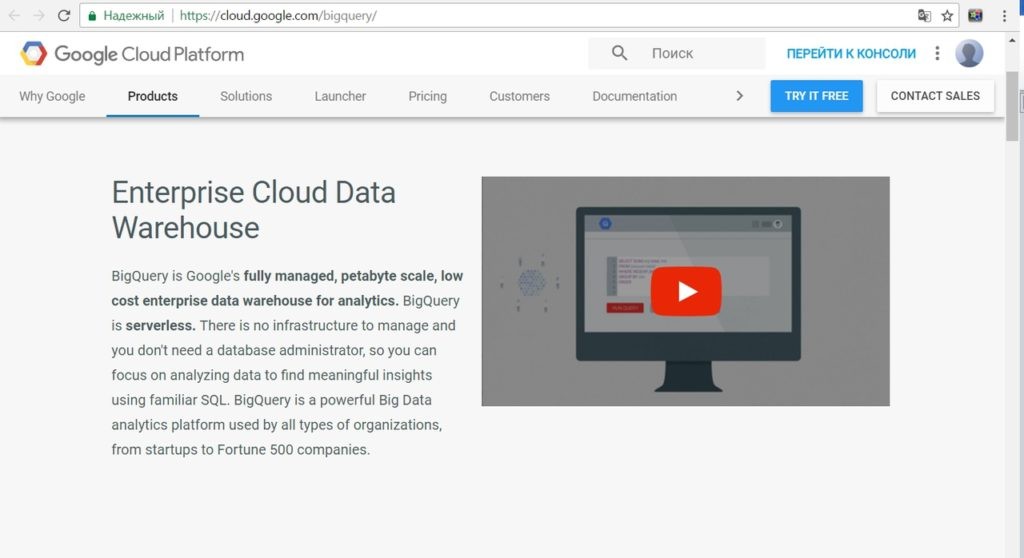1024x558 pixels.
Task: Reload the page with refresh icon
Action: pyautogui.click(x=63, y=16)
